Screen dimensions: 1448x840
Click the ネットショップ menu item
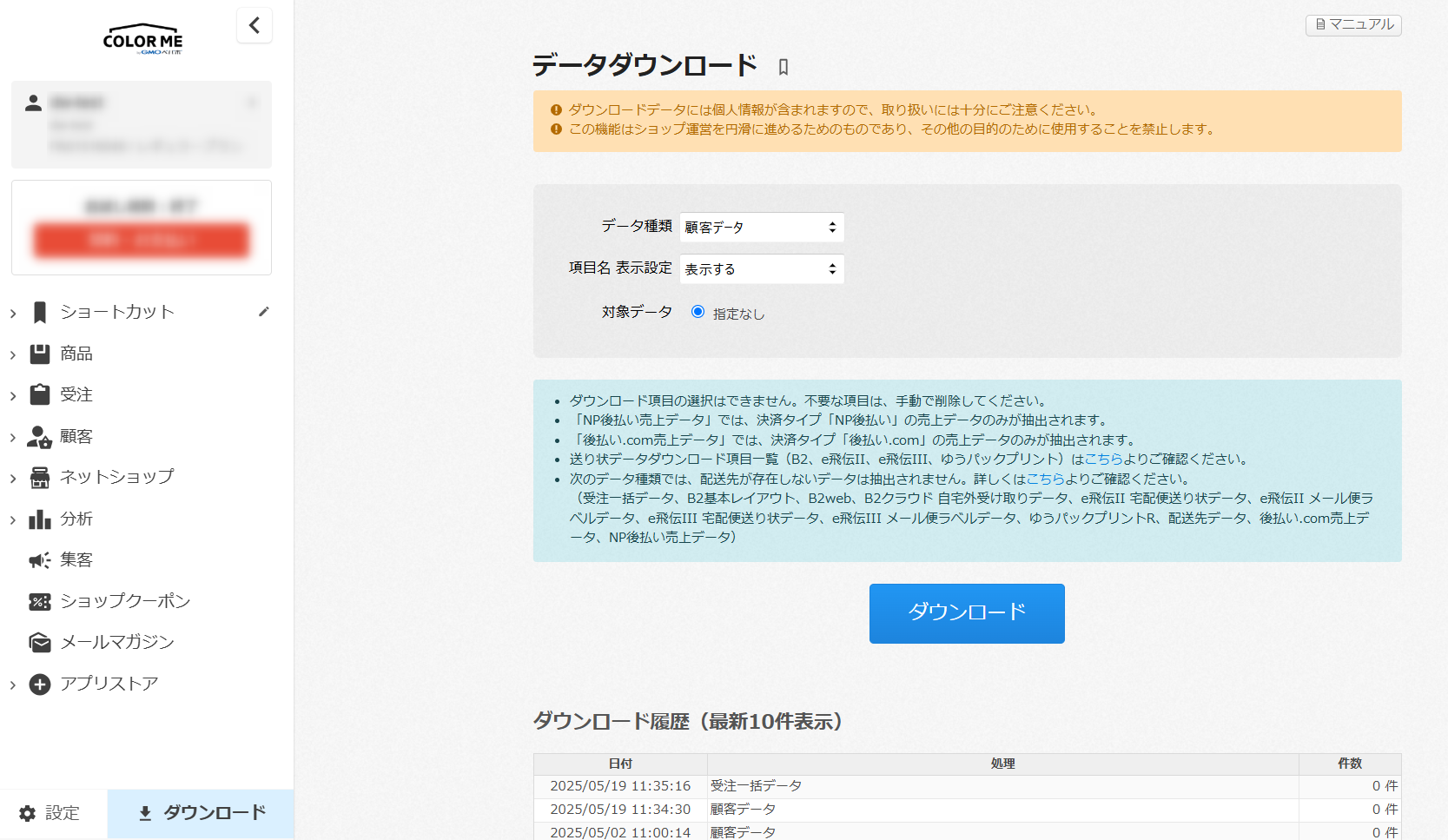point(116,477)
